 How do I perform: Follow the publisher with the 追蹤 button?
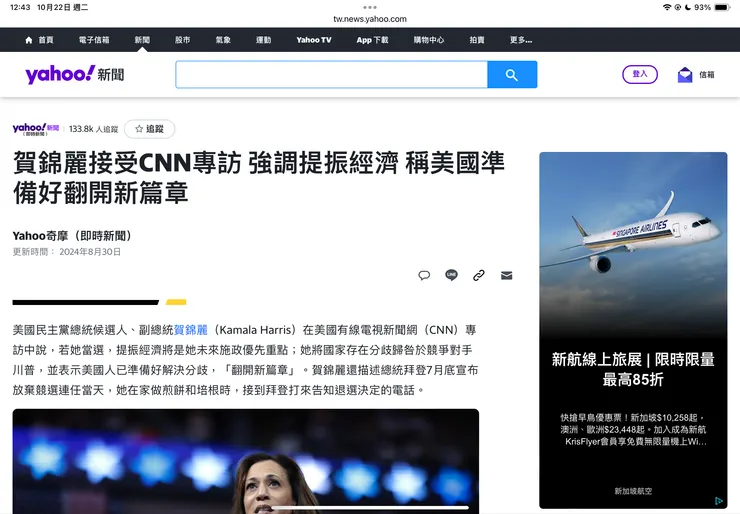[x=150, y=129]
